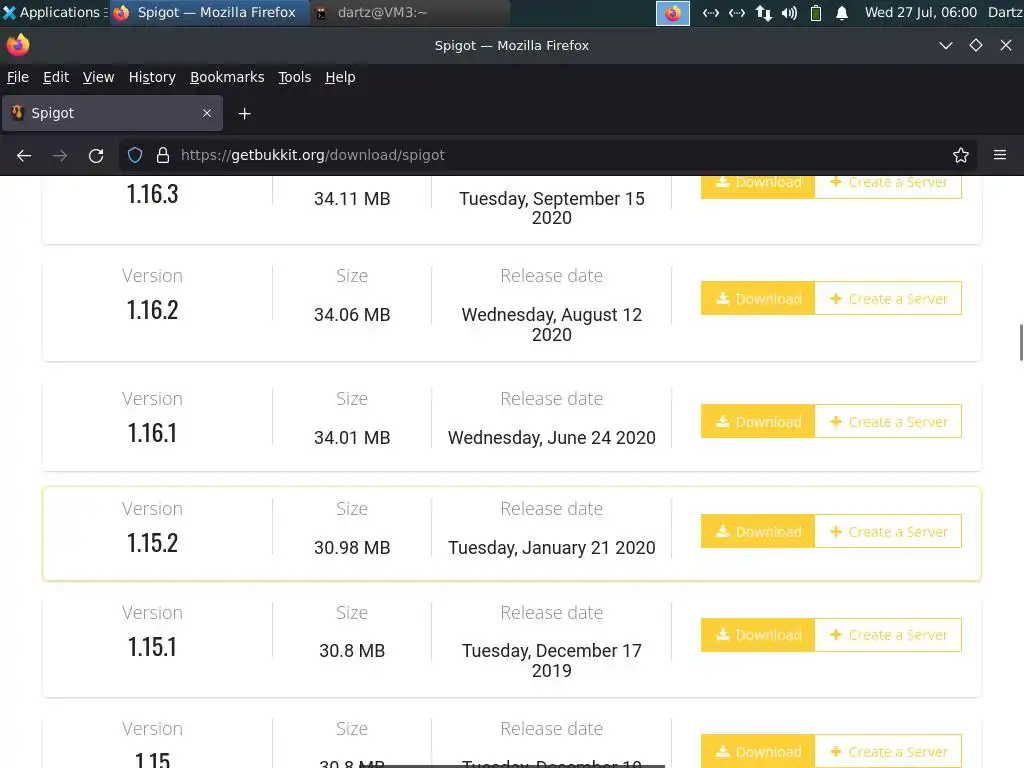
Task: Click the date Wednesday, June 24 2020
Action: click(552, 438)
